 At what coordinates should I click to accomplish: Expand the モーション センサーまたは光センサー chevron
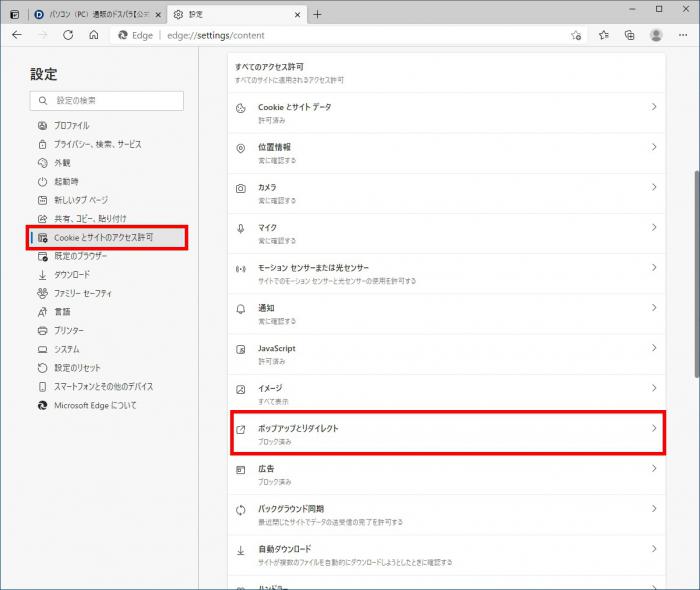(654, 267)
